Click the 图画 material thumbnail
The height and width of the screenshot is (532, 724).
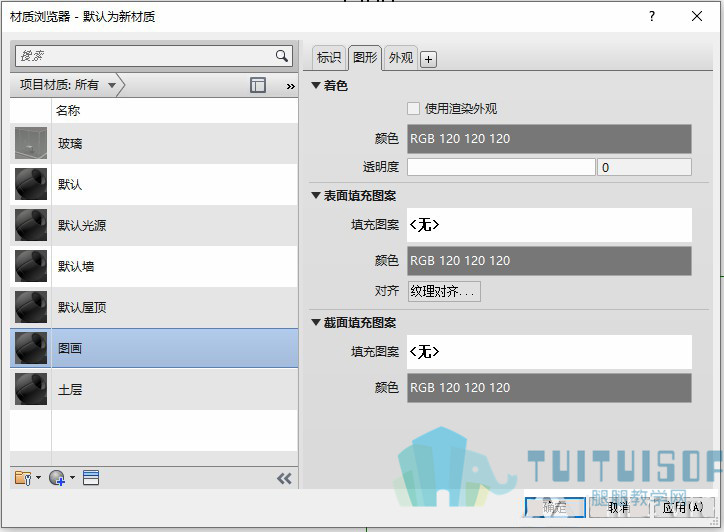(31, 348)
